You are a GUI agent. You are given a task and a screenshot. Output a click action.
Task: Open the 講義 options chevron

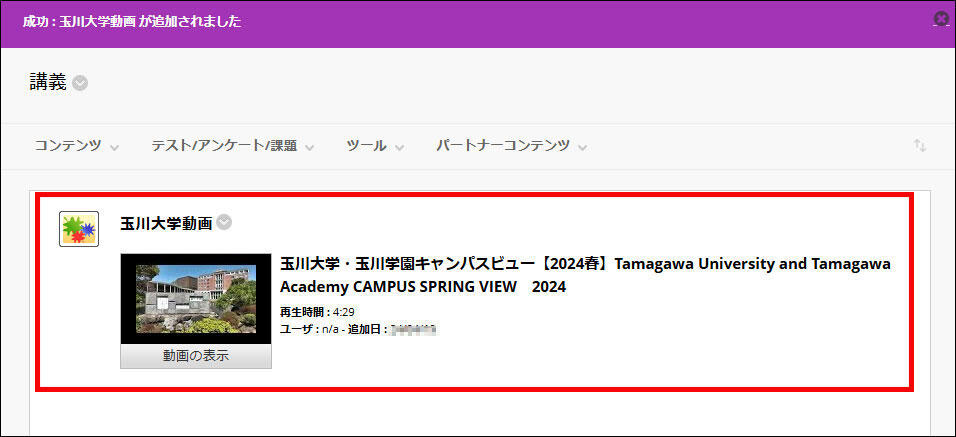tap(80, 83)
